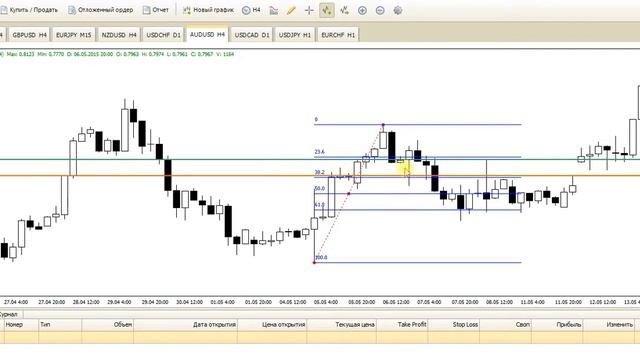
Task: Click the 05.05 4:00 time axis label
Action: [x=326, y=302]
